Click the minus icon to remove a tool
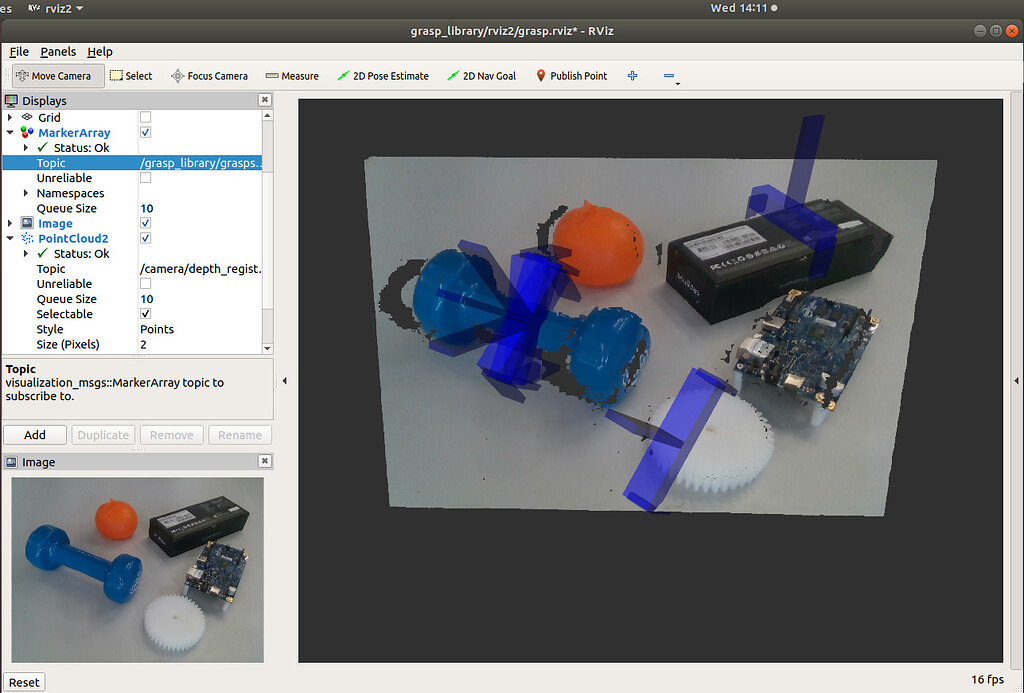The image size is (1024, 693). click(670, 75)
